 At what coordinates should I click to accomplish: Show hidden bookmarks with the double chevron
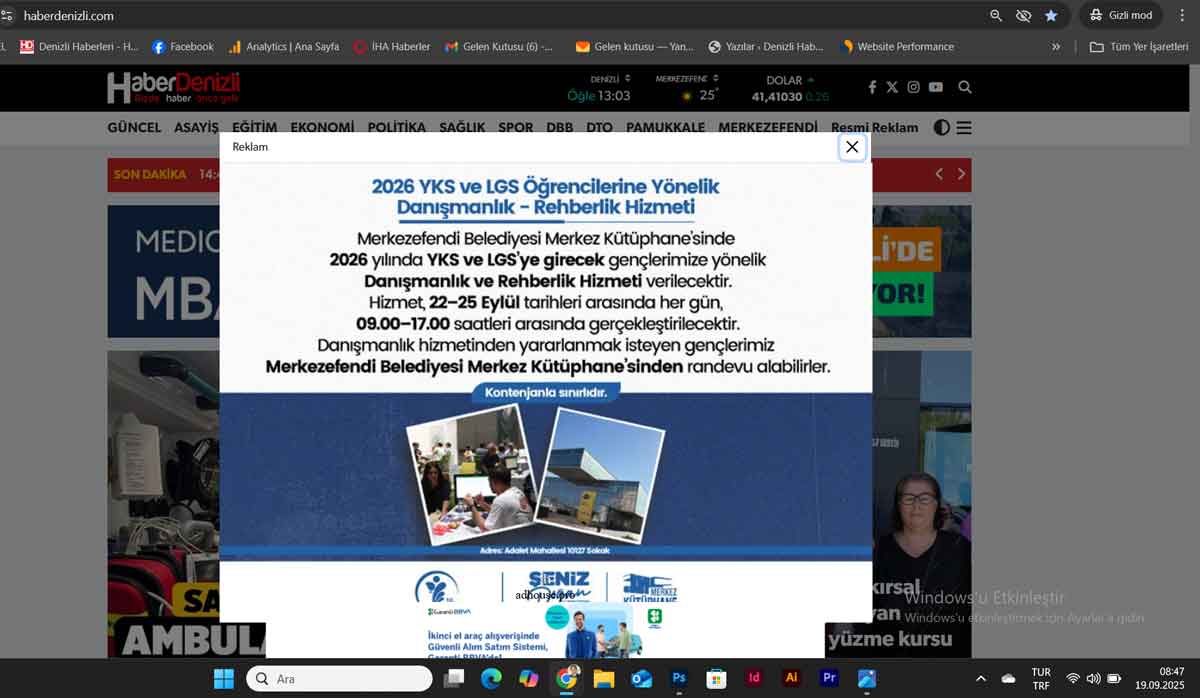1056,46
